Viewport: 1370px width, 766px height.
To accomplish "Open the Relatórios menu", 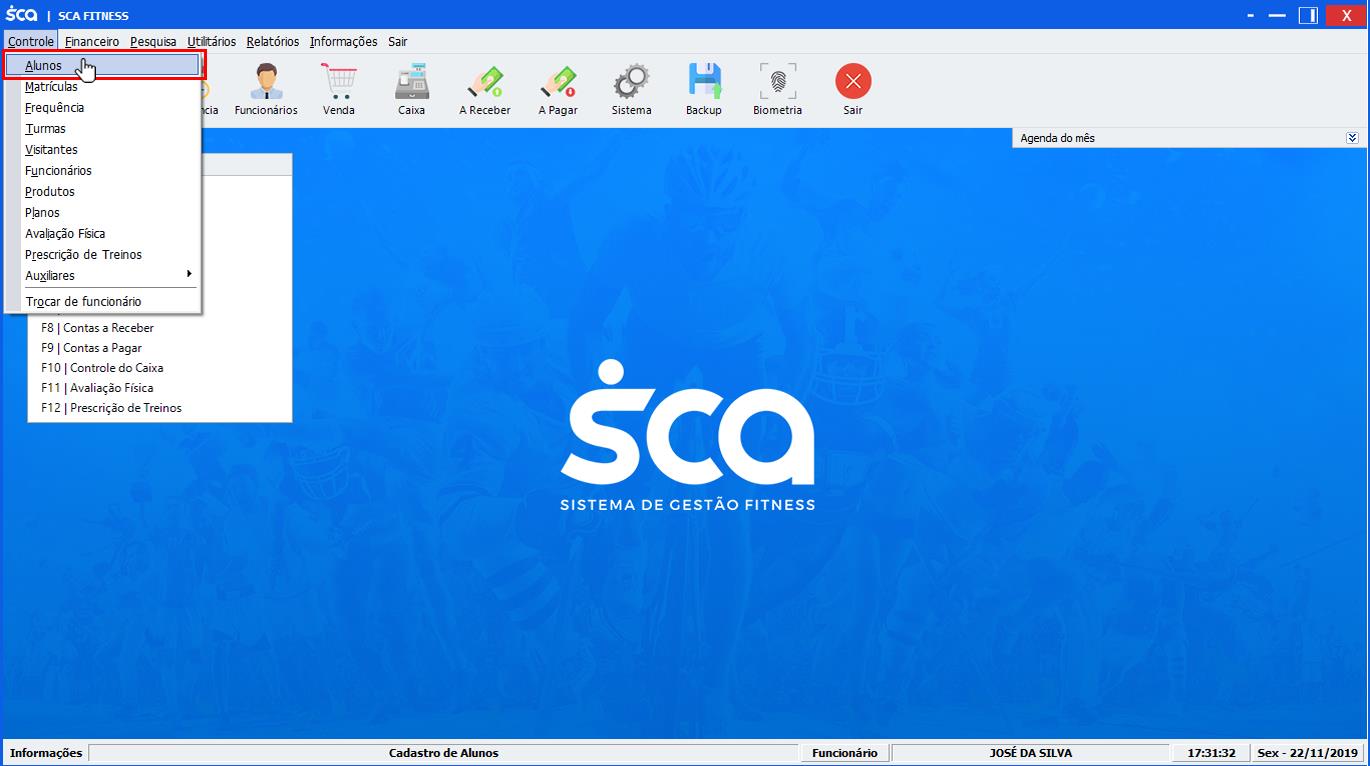I will (273, 41).
